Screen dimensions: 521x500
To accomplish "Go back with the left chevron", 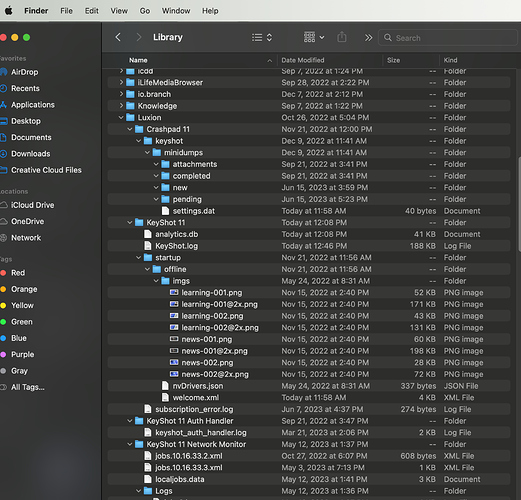I will click(118, 37).
